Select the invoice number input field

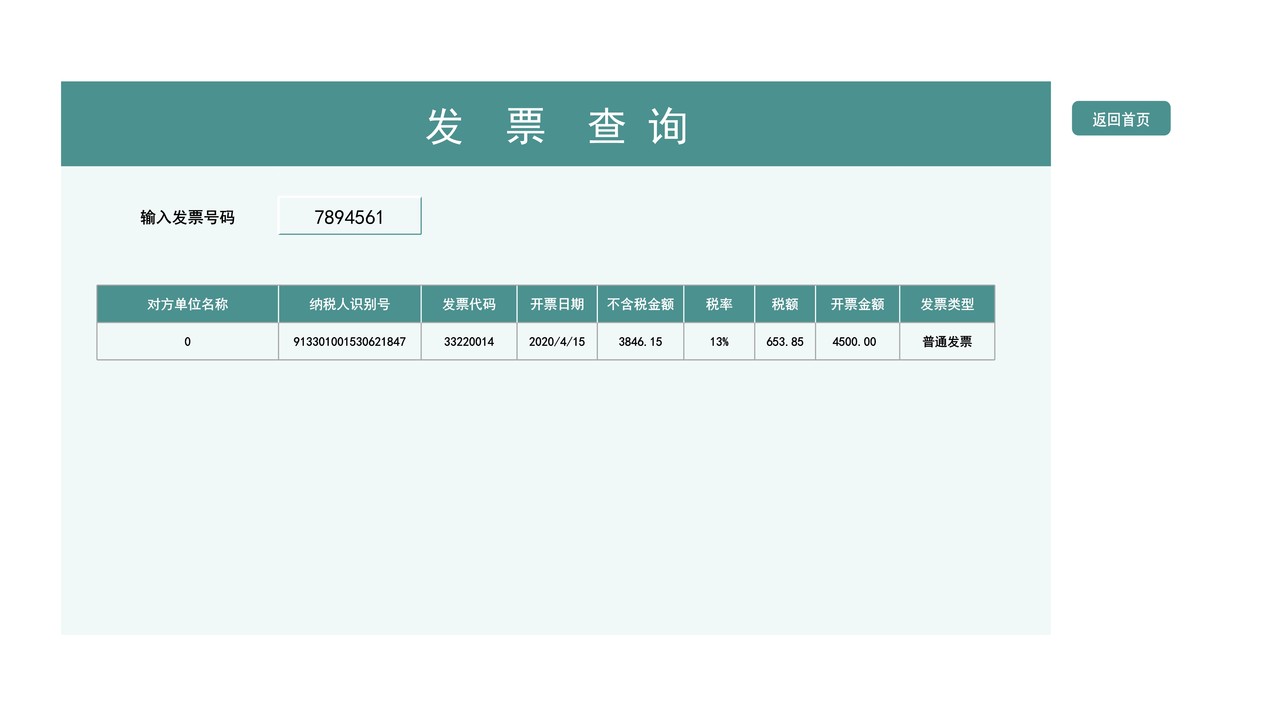pyautogui.click(x=349, y=215)
